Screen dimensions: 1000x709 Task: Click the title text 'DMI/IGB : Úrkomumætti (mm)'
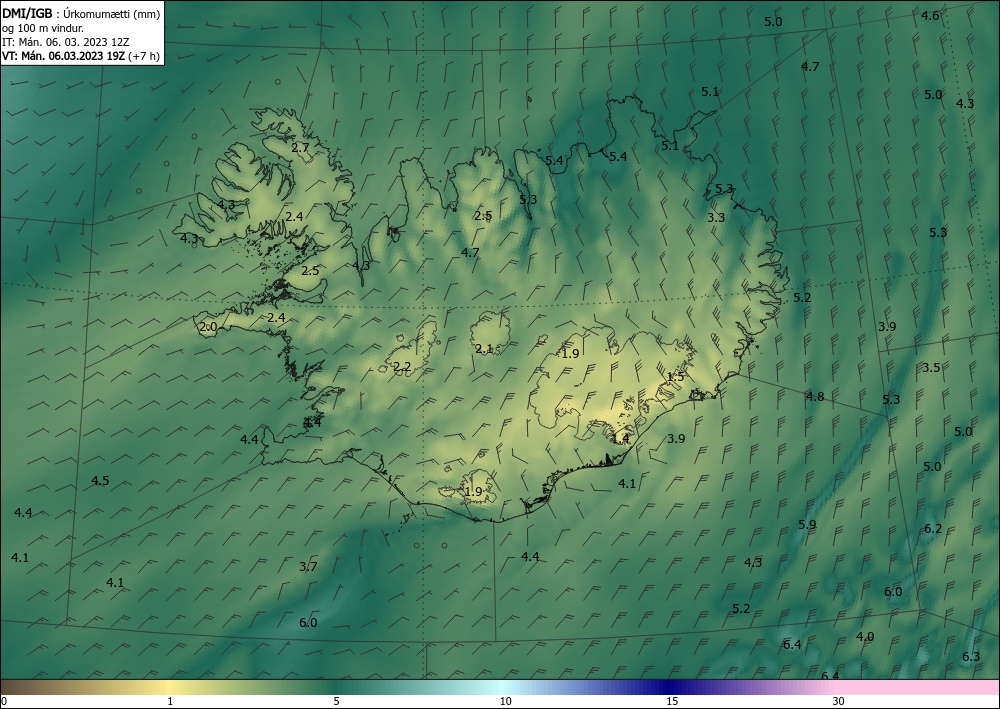(x=82, y=13)
